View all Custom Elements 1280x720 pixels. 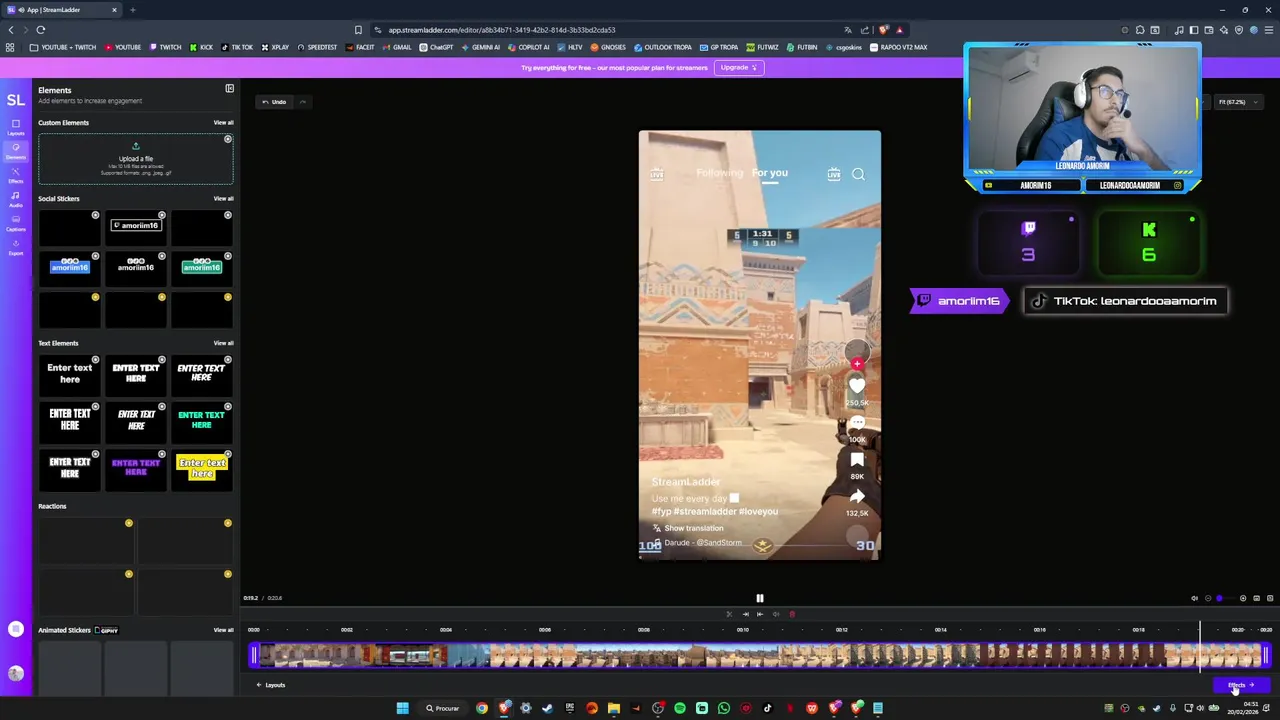coord(223,122)
